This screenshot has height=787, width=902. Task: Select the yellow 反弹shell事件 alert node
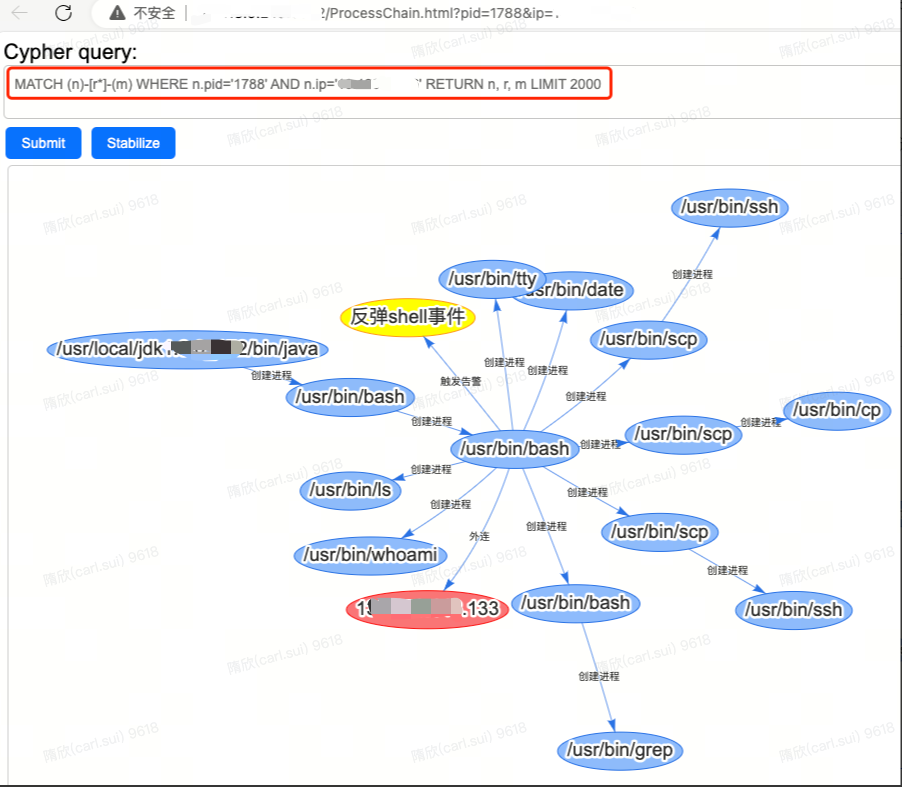pyautogui.click(x=407, y=317)
